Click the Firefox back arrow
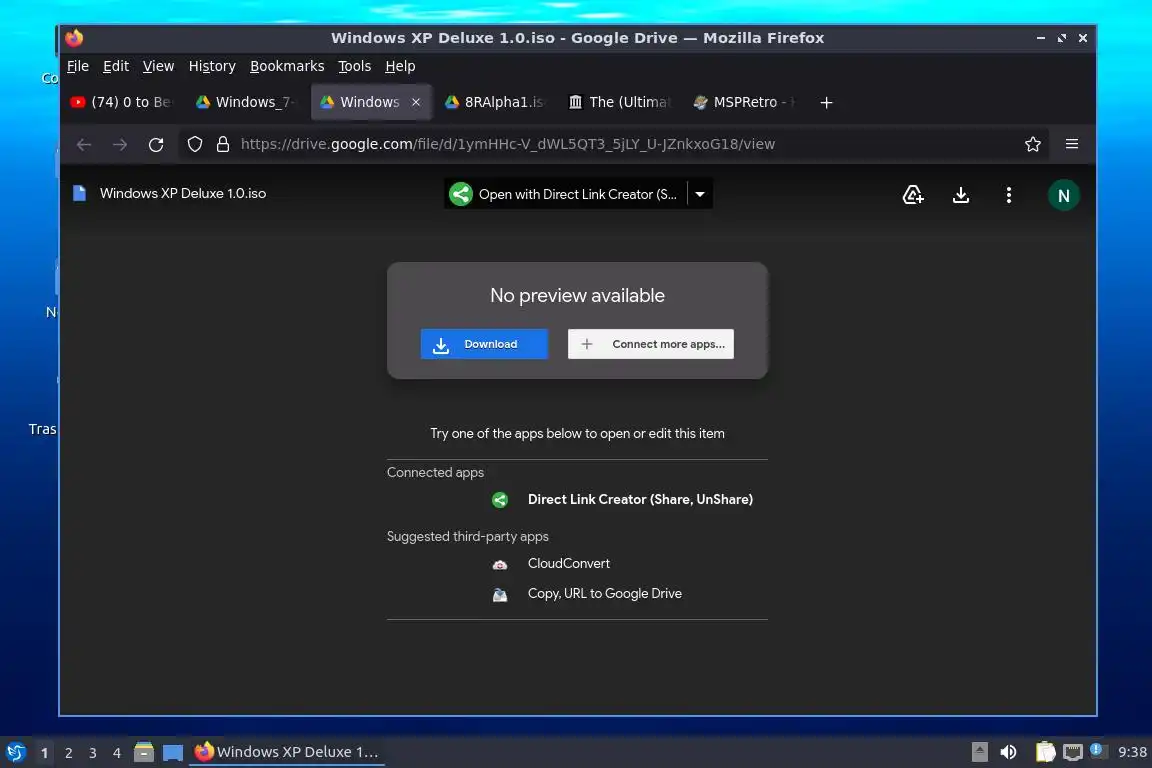The width and height of the screenshot is (1152, 768). 84,145
